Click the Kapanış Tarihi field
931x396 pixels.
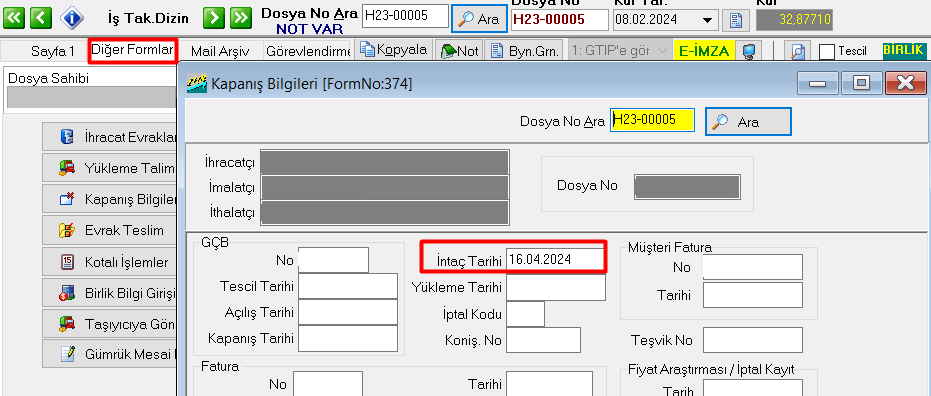pos(347,338)
